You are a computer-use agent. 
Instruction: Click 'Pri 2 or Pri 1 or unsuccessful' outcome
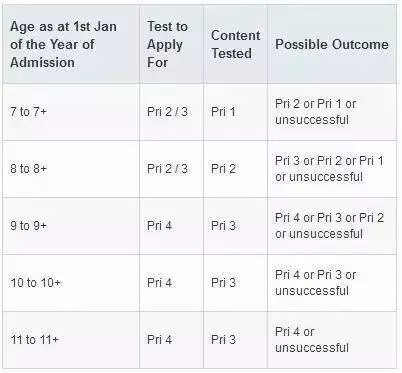point(315,112)
